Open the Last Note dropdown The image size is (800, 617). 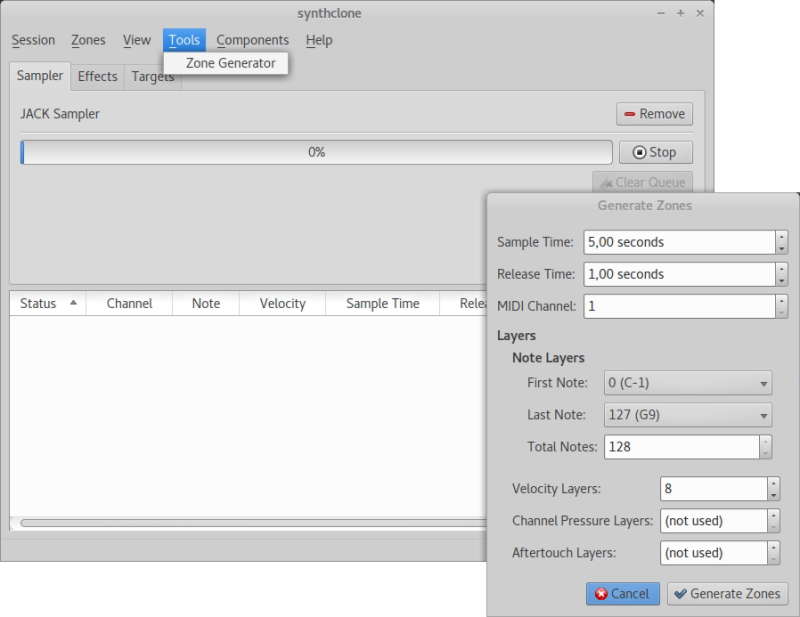tap(688, 415)
